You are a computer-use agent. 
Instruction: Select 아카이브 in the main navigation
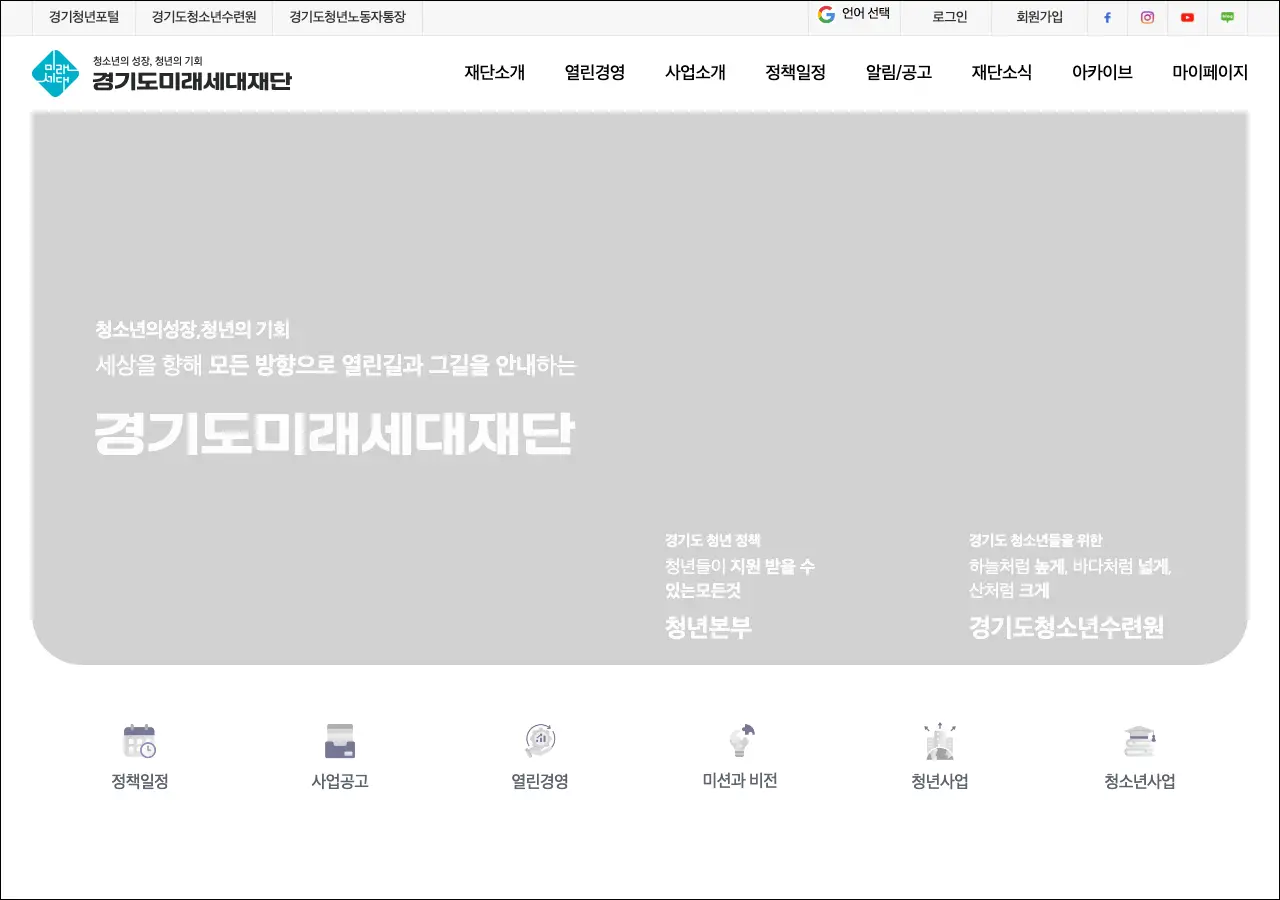(1102, 72)
